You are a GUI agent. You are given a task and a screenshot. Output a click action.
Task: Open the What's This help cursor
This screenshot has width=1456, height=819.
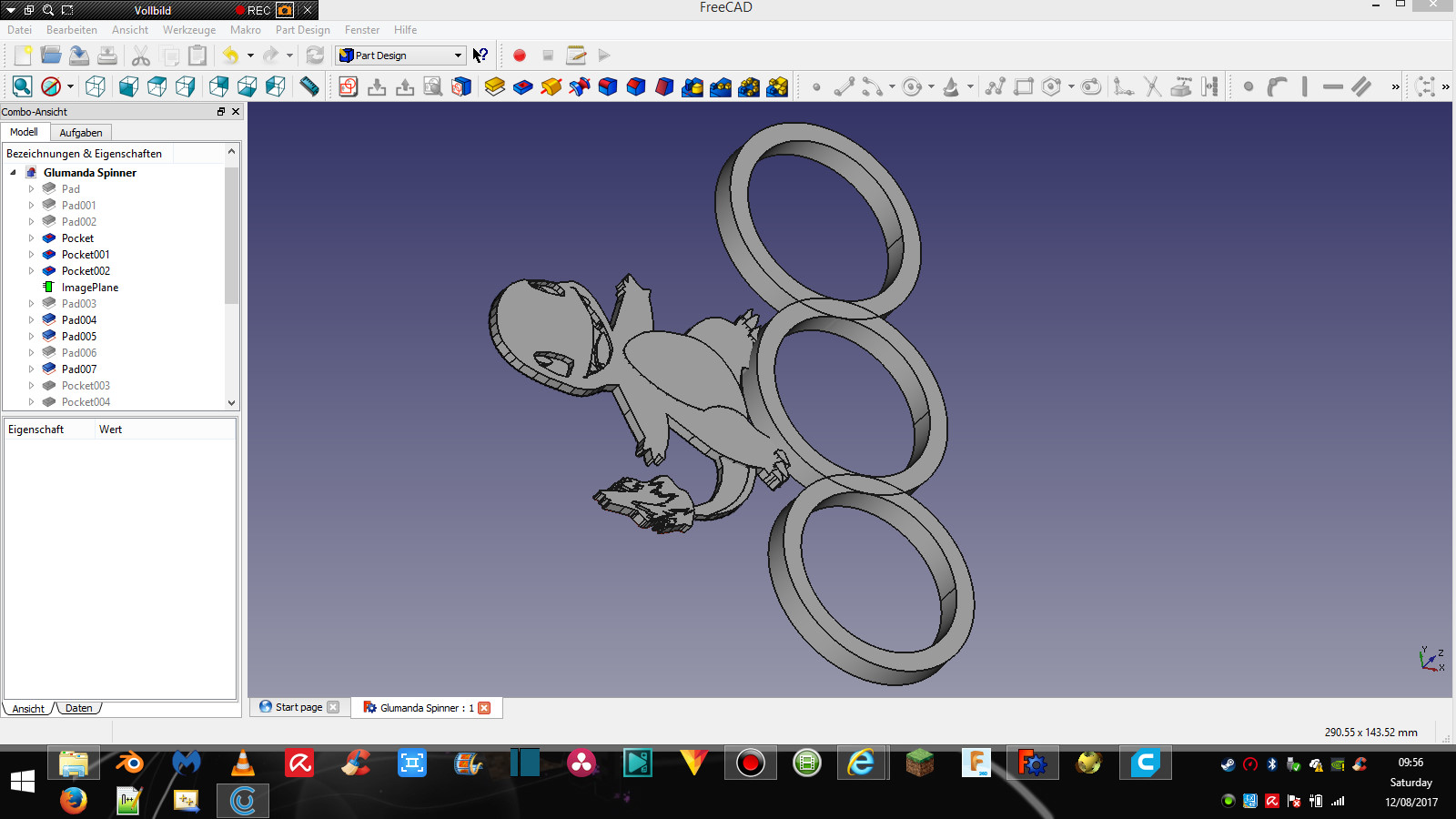tap(480, 56)
